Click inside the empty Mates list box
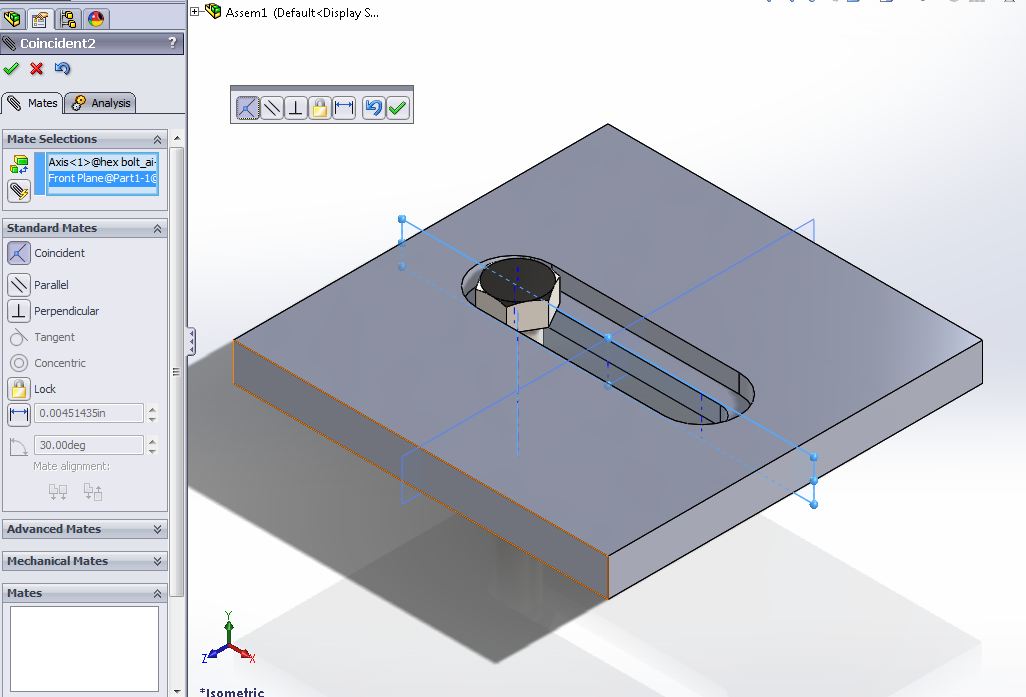 tap(84, 649)
